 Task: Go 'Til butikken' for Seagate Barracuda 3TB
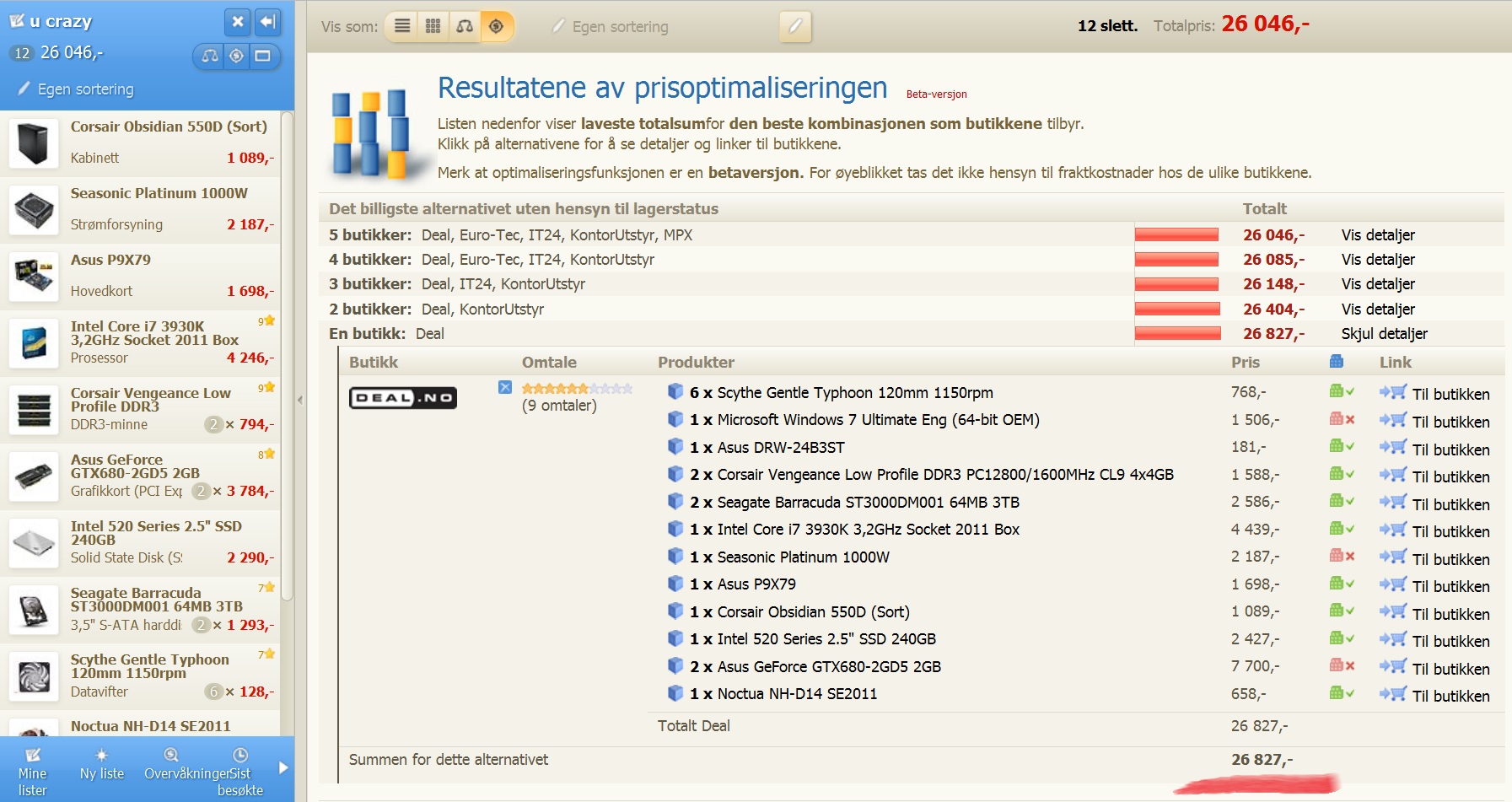[x=1450, y=504]
